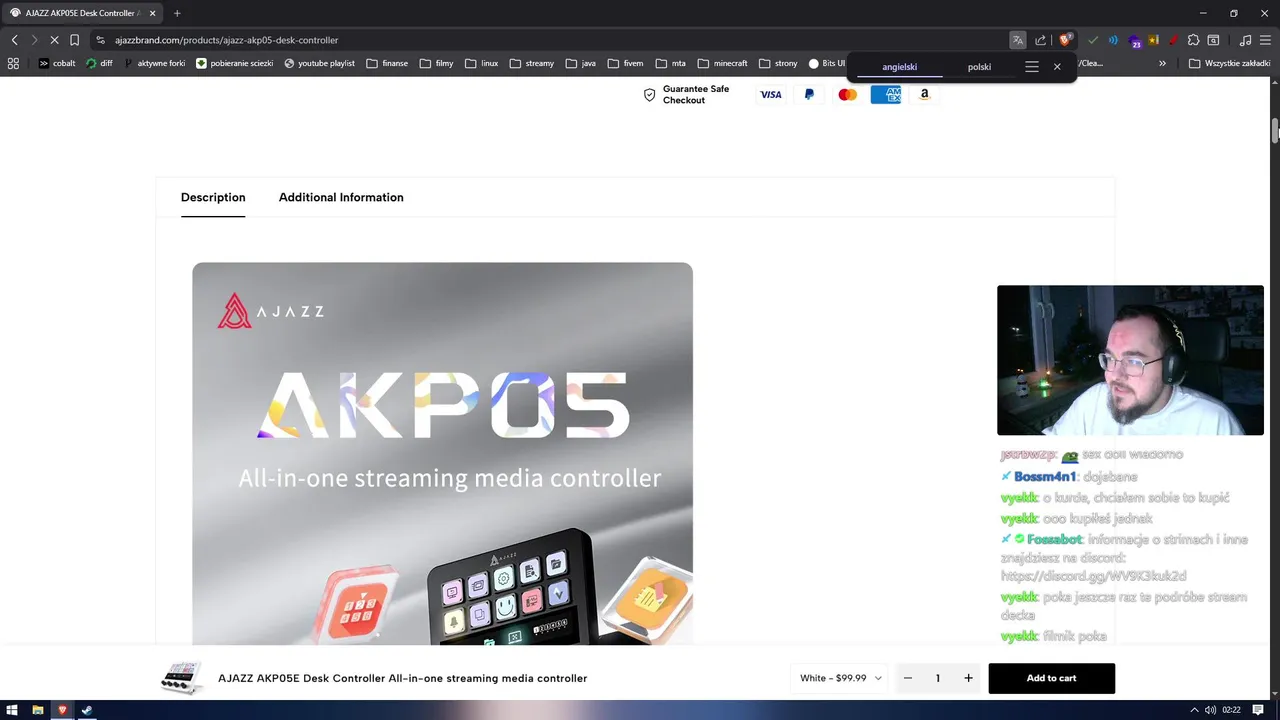
Task: Click the taskbar volume icon
Action: [x=1211, y=710]
